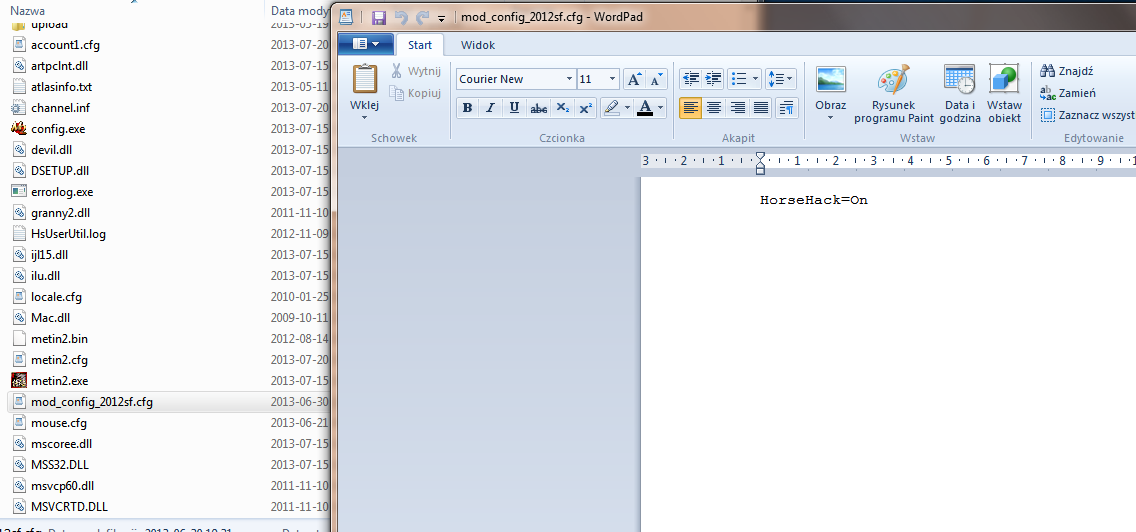
Task: Click the Kopiuj copy button
Action: tap(415, 93)
